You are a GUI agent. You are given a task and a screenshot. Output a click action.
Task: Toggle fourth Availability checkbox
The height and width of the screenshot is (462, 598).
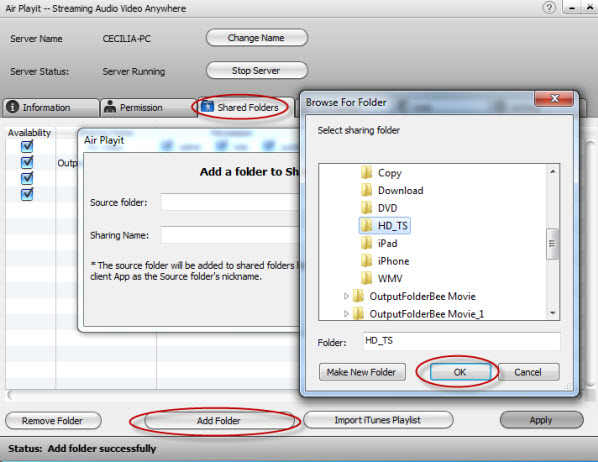pyautogui.click(x=27, y=194)
